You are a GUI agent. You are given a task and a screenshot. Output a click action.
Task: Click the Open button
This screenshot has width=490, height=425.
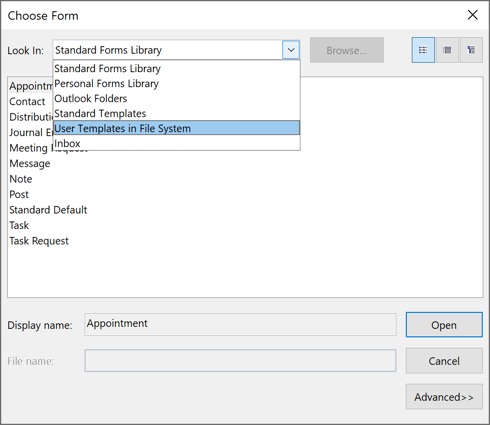pyautogui.click(x=444, y=325)
